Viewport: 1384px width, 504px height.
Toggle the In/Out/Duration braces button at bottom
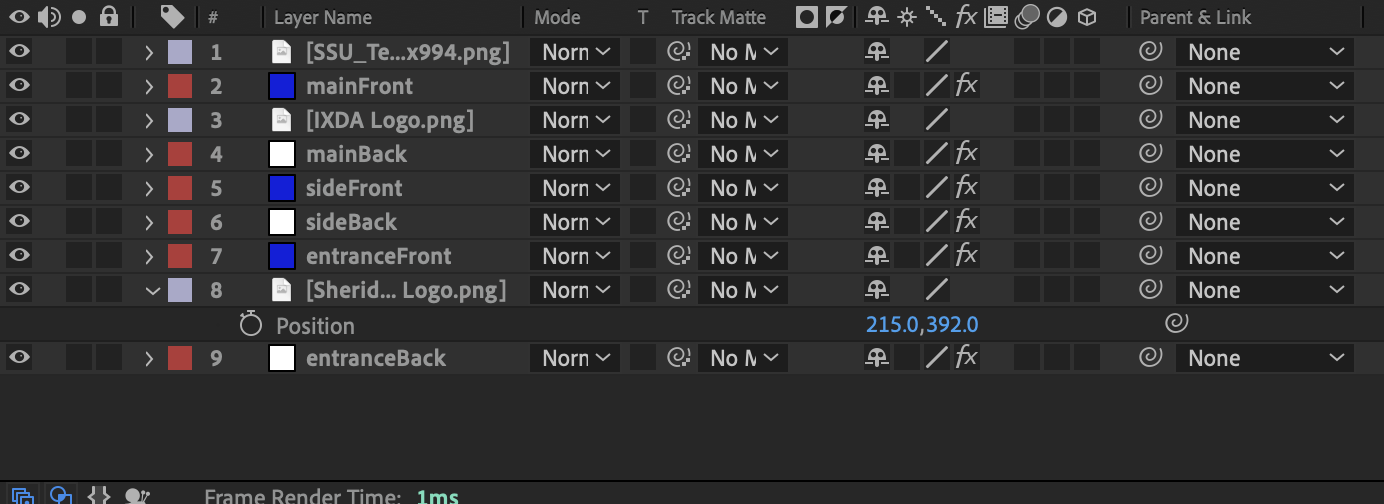pos(98,496)
